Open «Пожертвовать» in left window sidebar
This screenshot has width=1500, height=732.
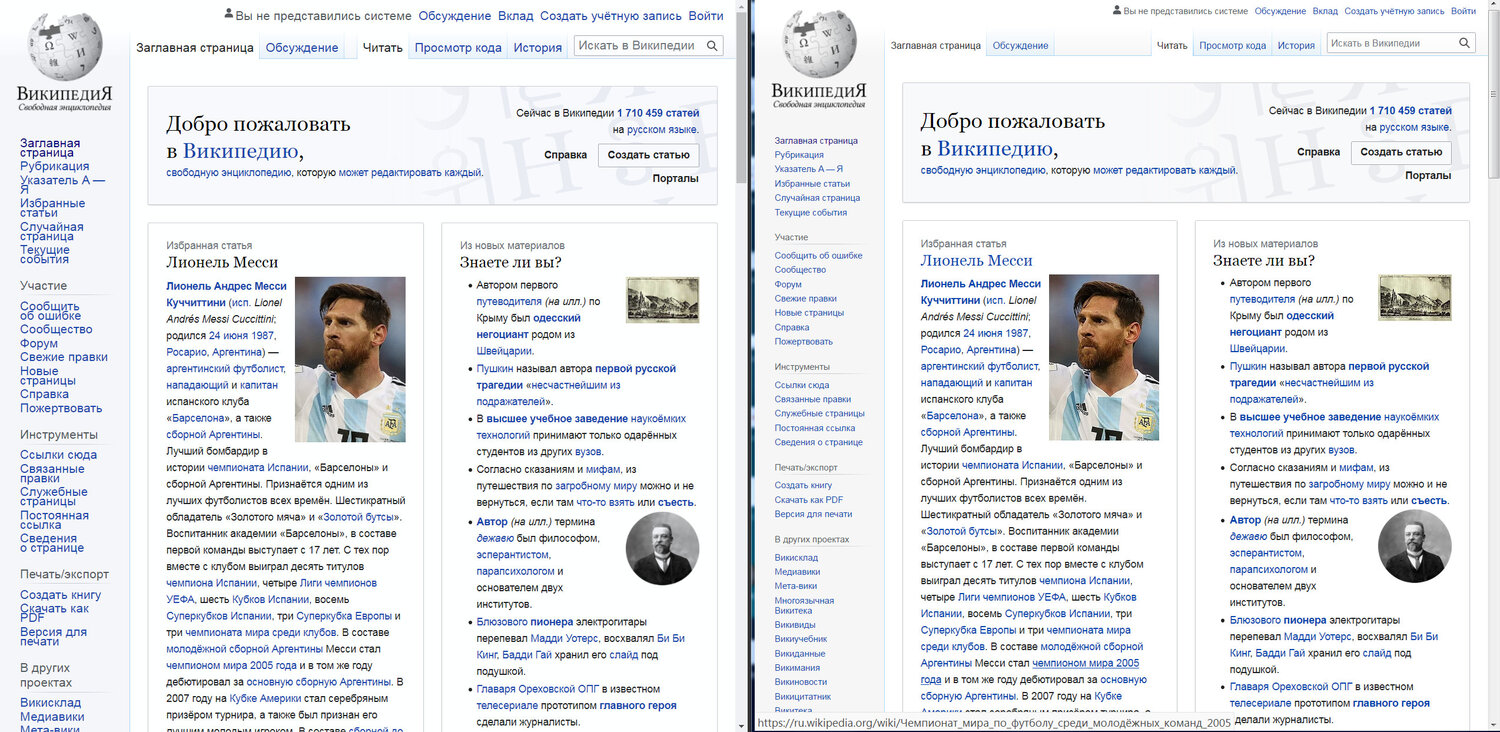tap(61, 408)
